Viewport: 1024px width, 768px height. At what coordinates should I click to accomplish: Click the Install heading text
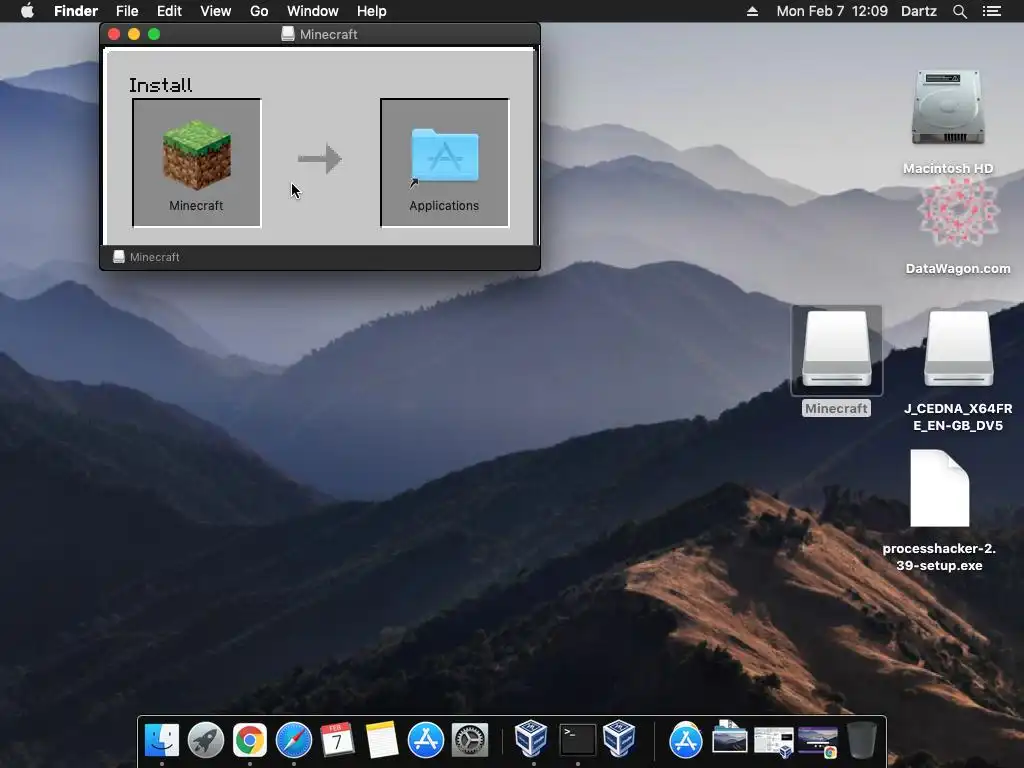[x=161, y=85]
